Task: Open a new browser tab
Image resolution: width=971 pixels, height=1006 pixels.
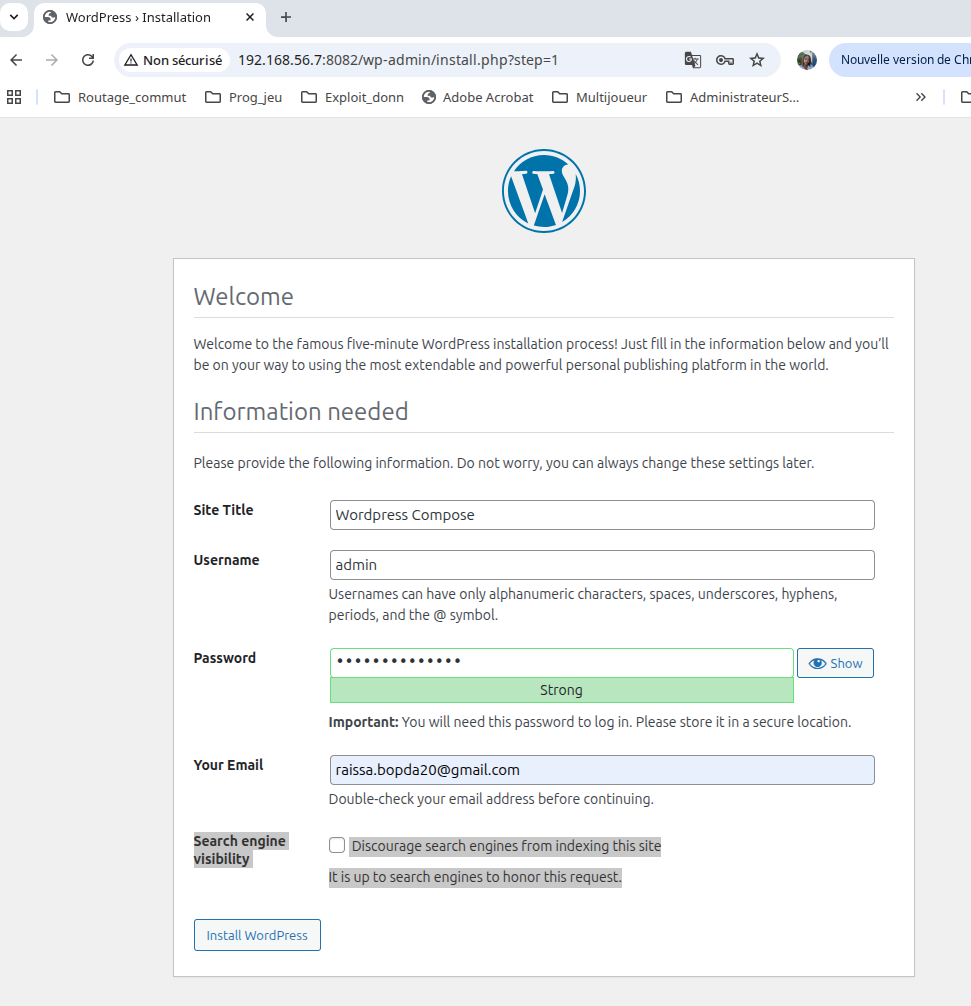Action: [285, 17]
